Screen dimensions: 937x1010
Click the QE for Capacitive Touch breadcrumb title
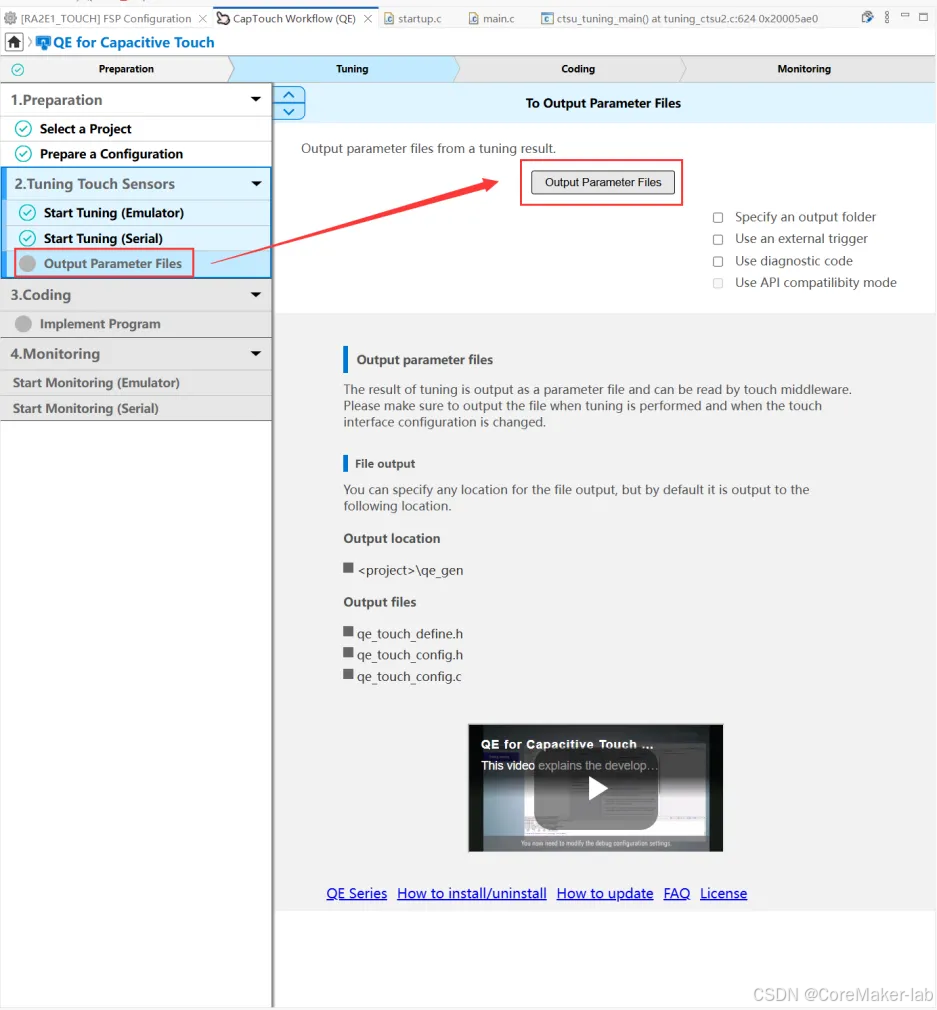[x=133, y=43]
